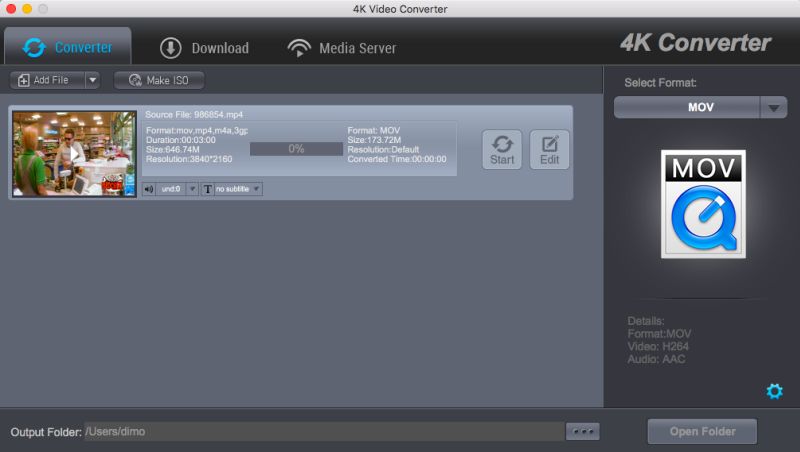
Task: Close the 4K Video Converter window
Action: (x=11, y=9)
